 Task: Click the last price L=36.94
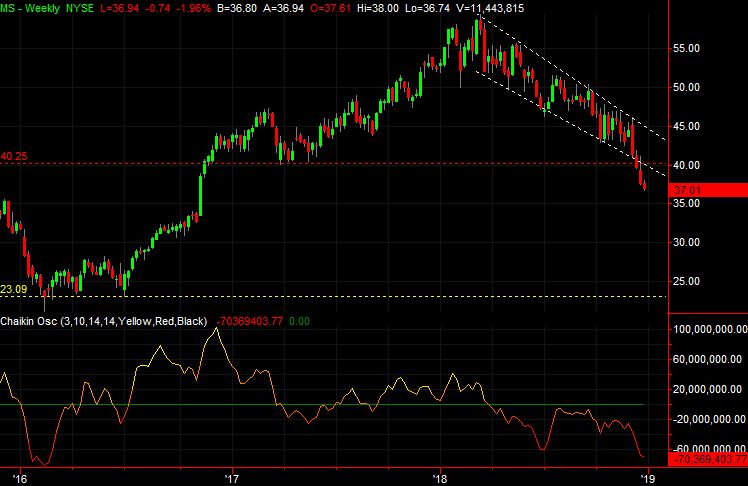120,8
